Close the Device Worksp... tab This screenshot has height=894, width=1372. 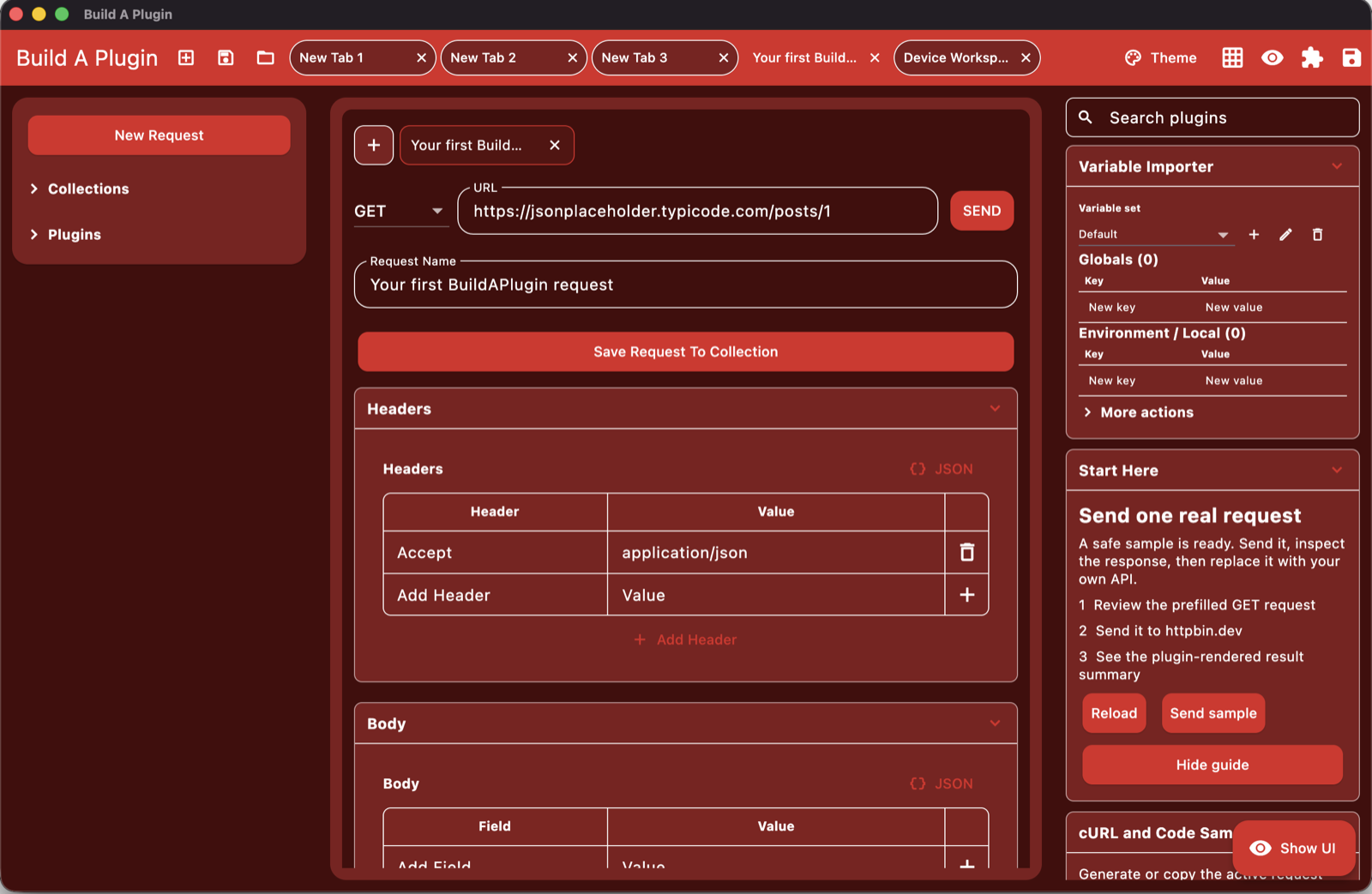click(x=1026, y=57)
